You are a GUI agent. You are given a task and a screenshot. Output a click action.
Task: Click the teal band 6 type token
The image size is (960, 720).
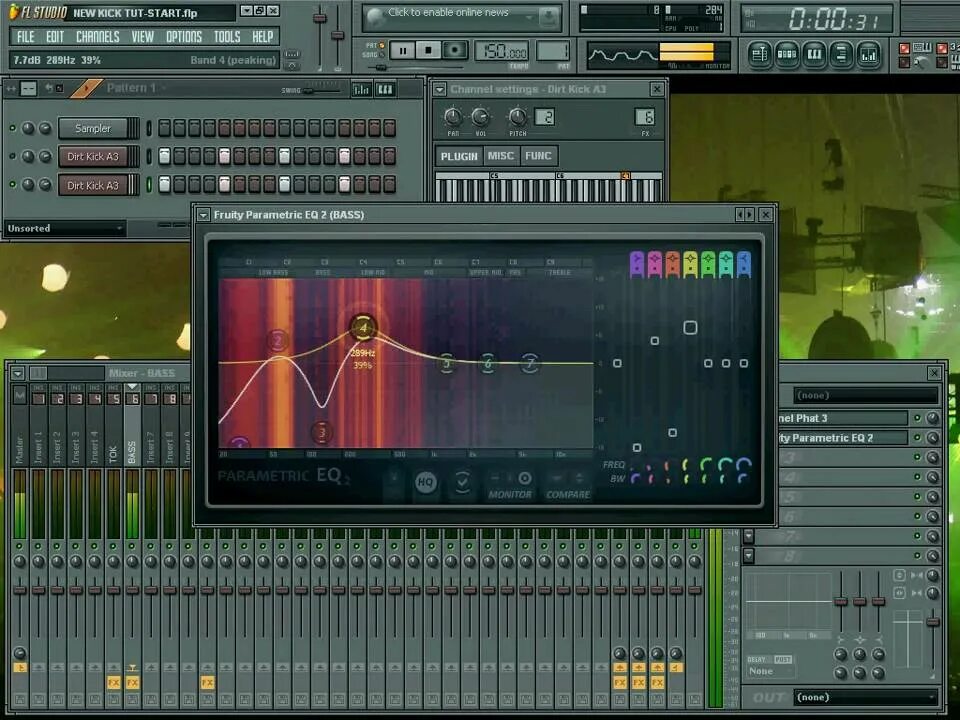click(x=726, y=264)
